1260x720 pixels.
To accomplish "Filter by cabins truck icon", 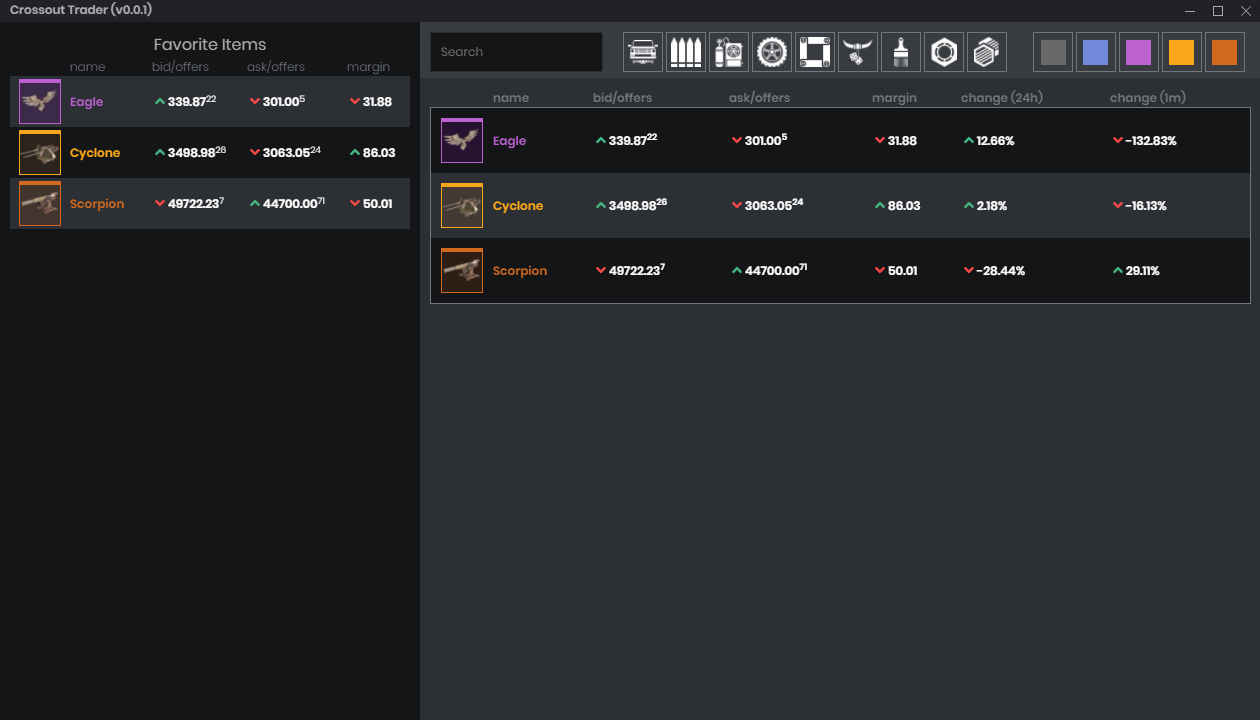I will [x=643, y=52].
